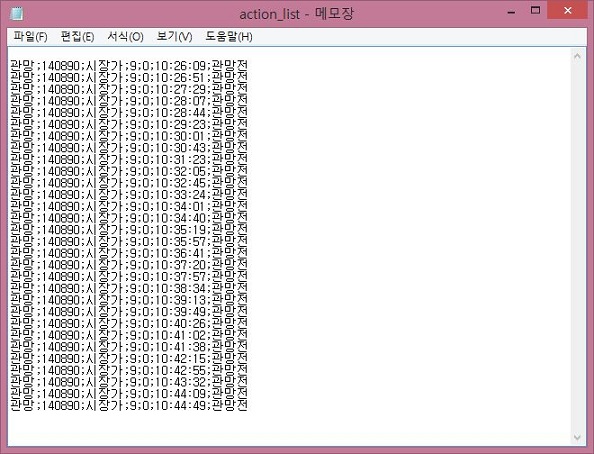Screen dimensions: 594x454
Task: Click line with time 10:32:05
Action: [129, 171]
